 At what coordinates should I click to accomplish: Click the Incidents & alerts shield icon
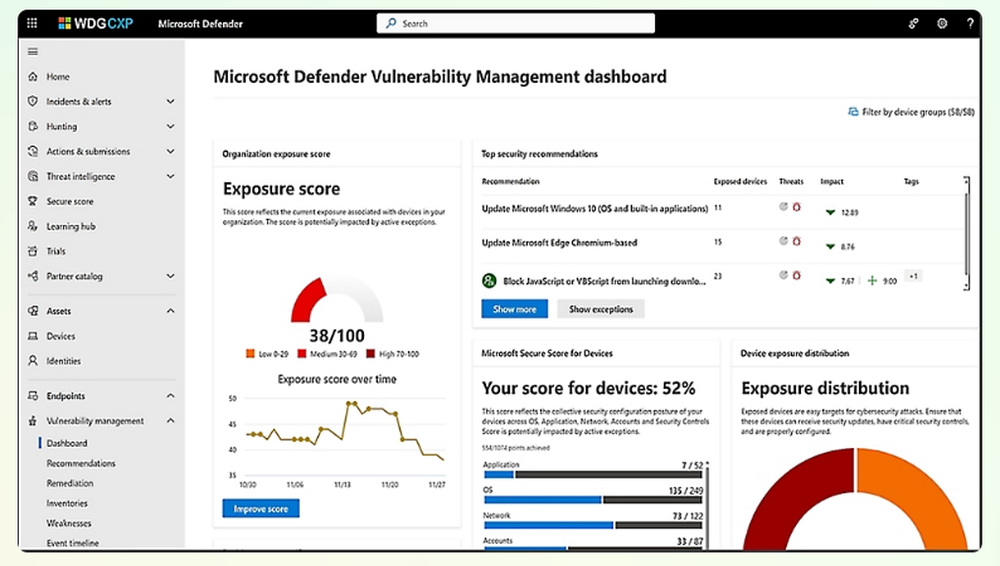[x=33, y=101]
